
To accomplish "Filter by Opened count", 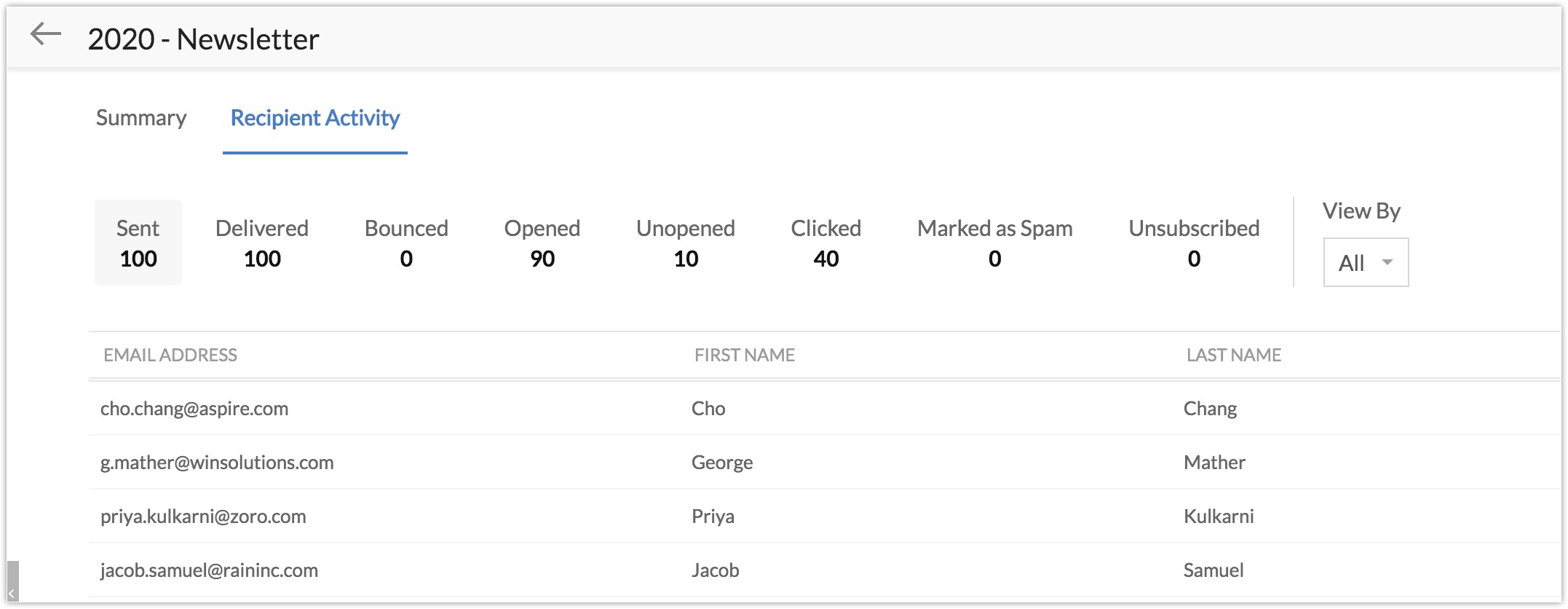I will [542, 243].
